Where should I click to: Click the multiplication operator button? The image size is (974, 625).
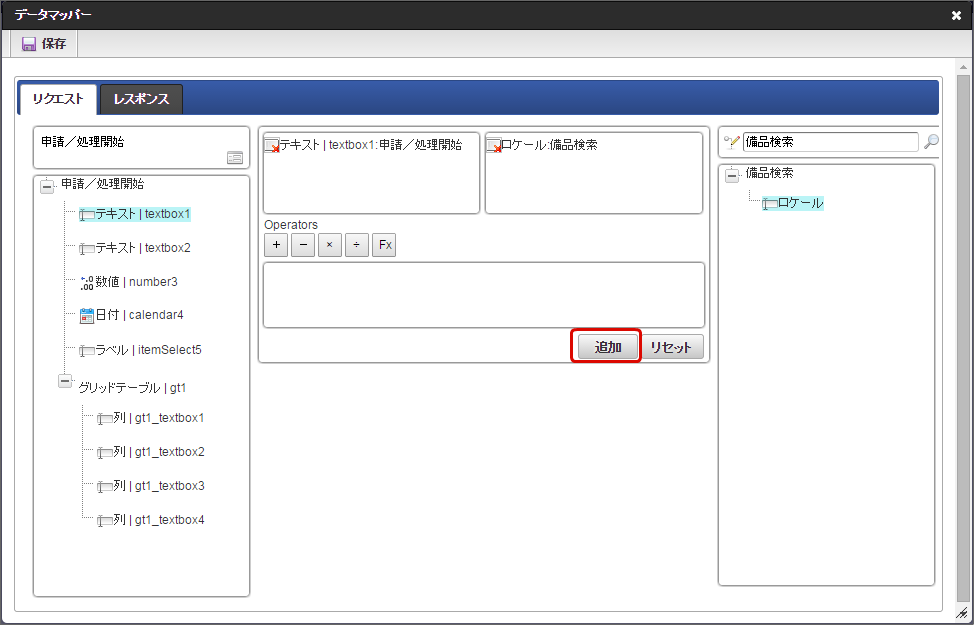[330, 245]
